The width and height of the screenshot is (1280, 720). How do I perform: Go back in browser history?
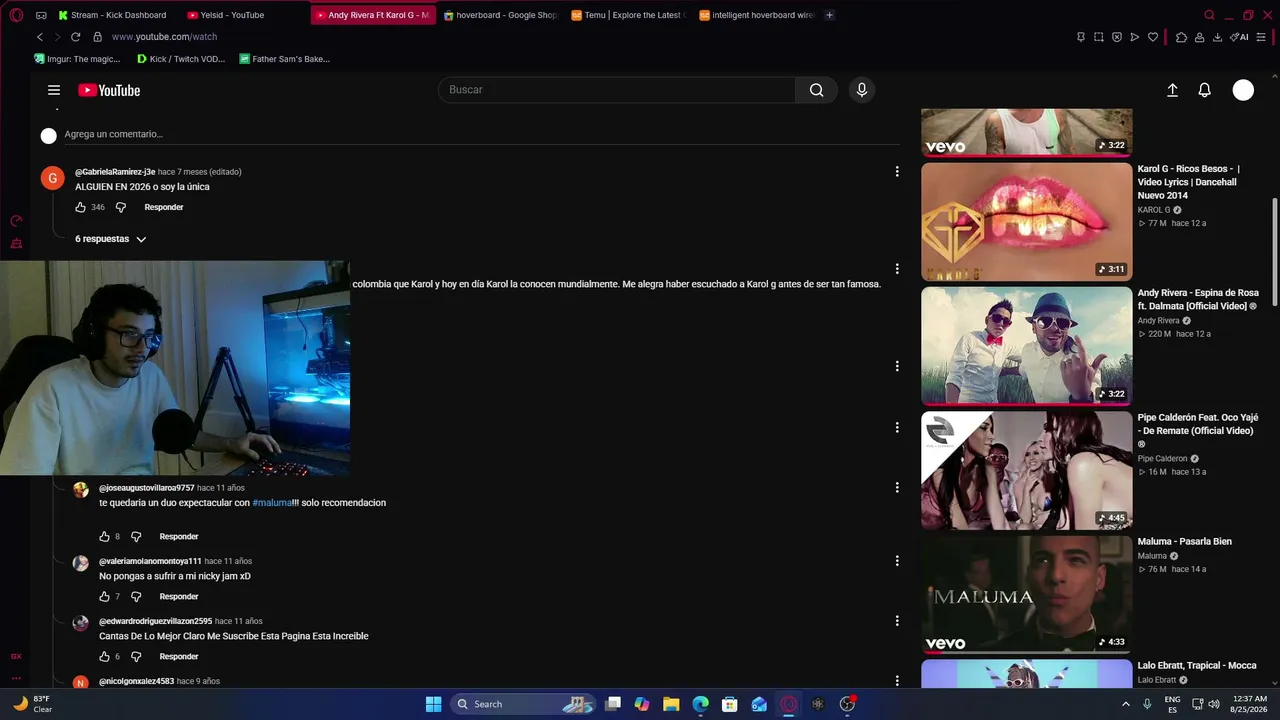coord(40,37)
